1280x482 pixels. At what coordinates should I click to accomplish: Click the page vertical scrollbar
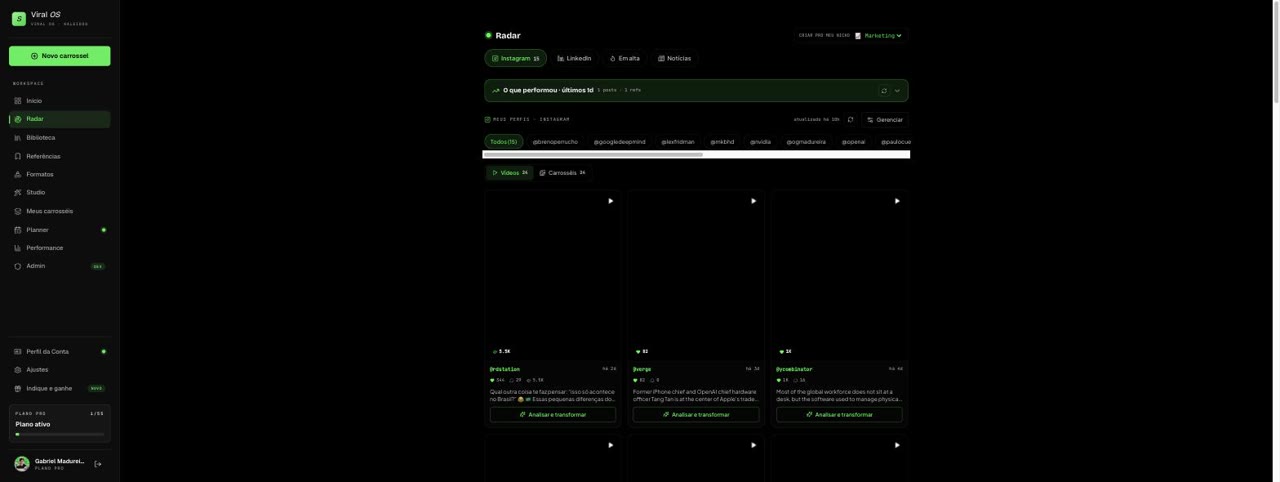point(1276,52)
